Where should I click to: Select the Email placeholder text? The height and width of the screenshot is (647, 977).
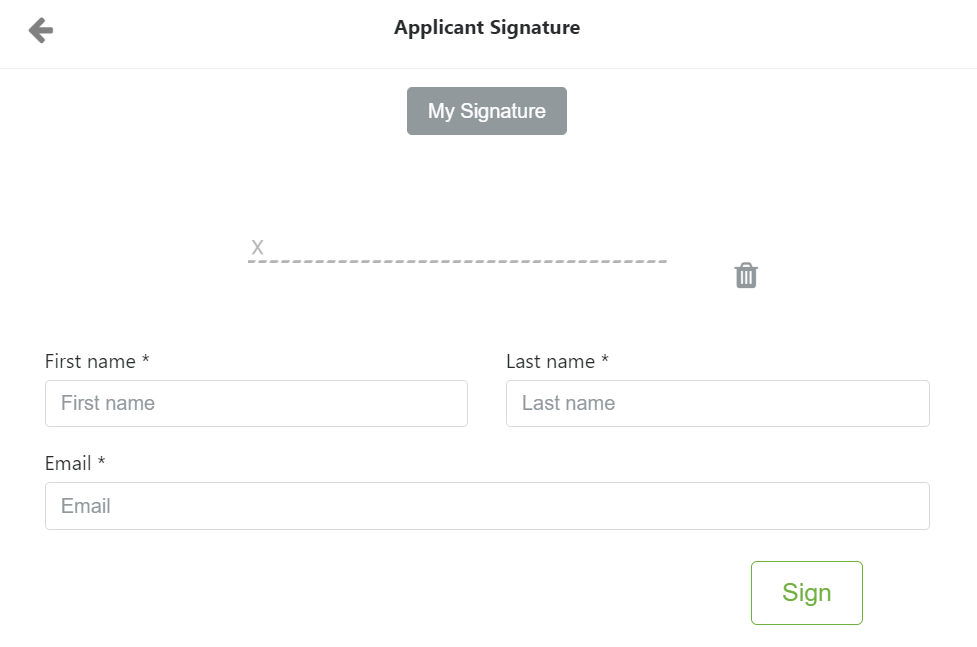pos(85,506)
